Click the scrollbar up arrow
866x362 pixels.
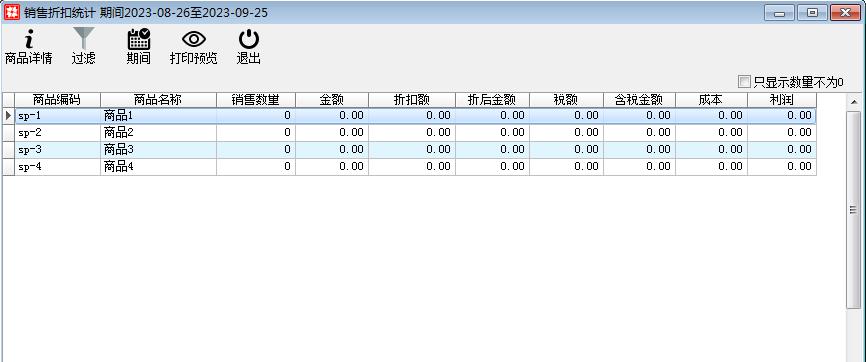coord(853,102)
